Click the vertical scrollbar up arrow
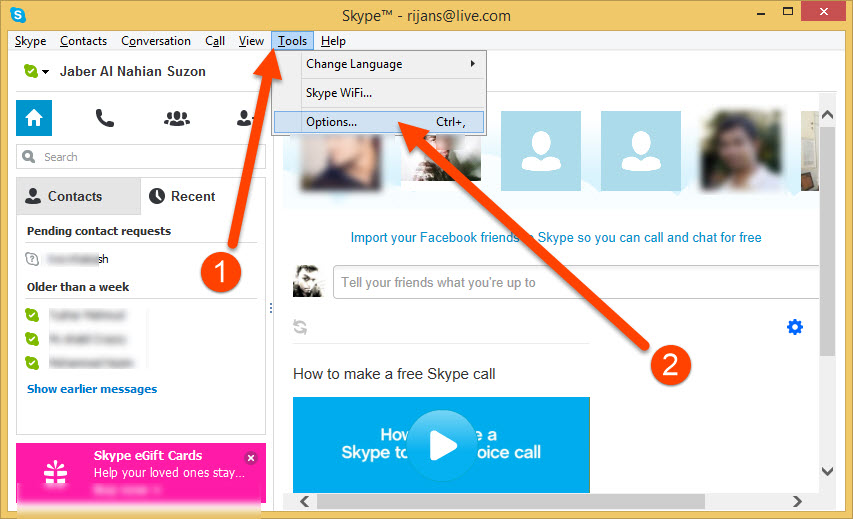Image resolution: width=853 pixels, height=519 pixels. 827,114
